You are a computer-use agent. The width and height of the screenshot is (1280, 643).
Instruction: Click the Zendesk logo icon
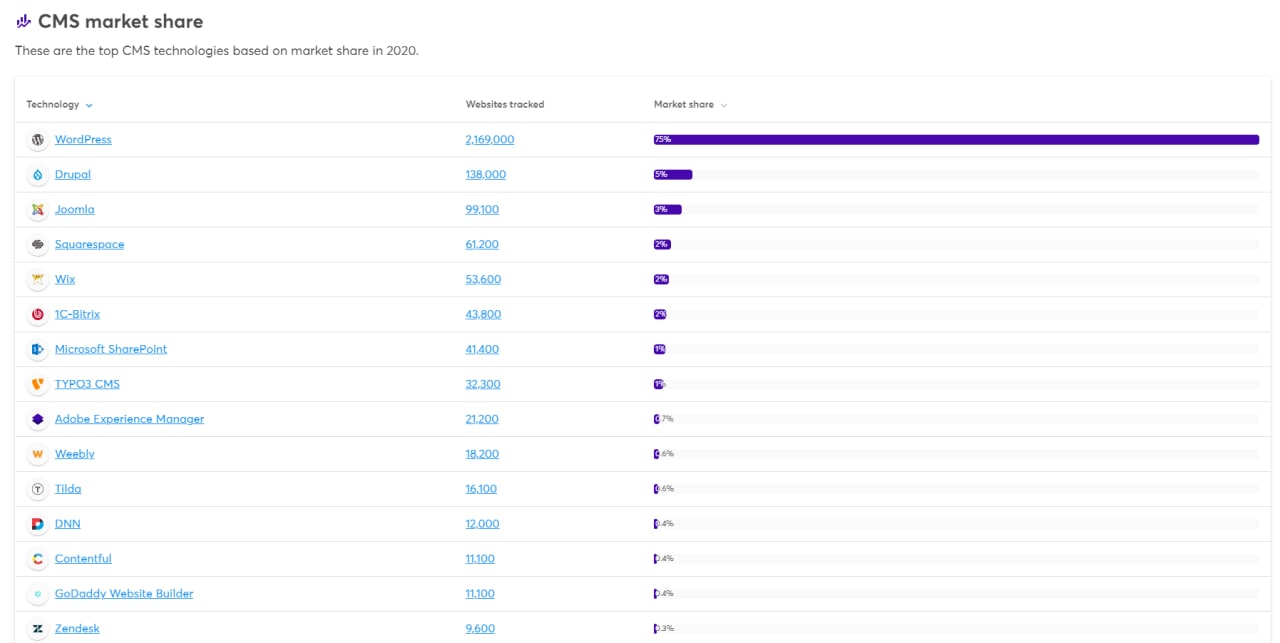tap(38, 630)
